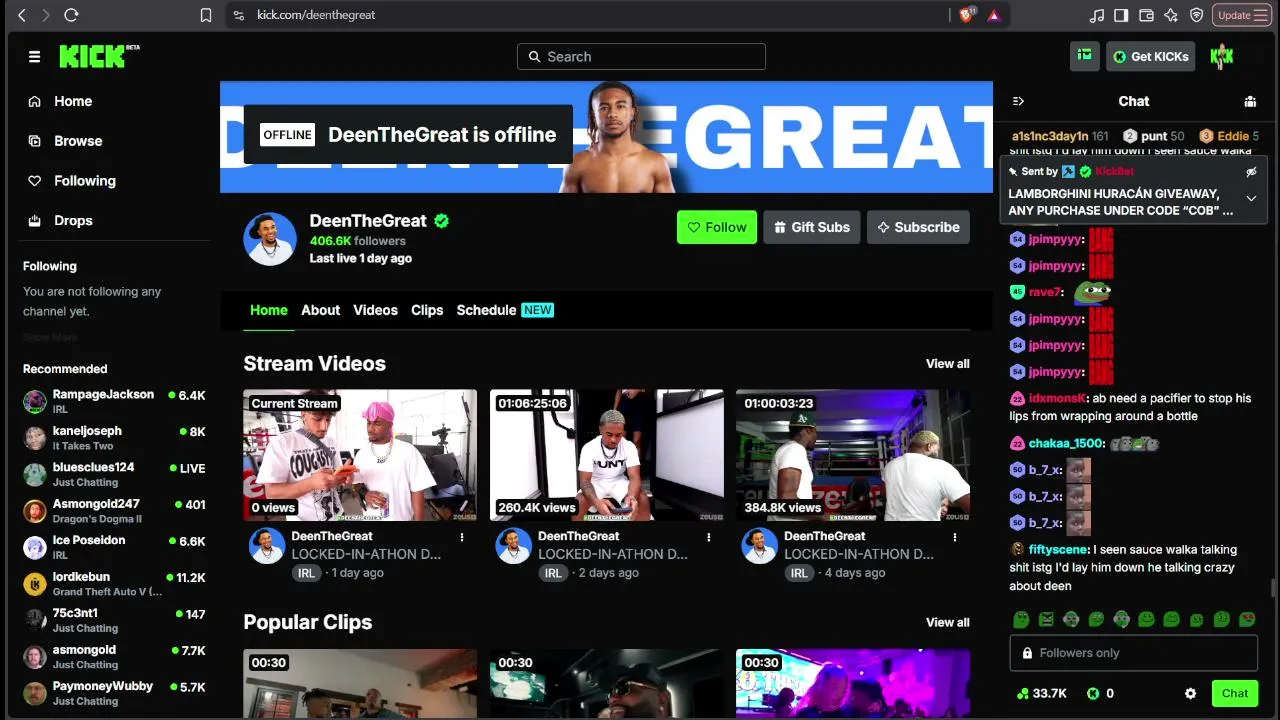This screenshot has height=720, width=1280.
Task: Click the browser address bar URL
Action: pyautogui.click(x=316, y=15)
